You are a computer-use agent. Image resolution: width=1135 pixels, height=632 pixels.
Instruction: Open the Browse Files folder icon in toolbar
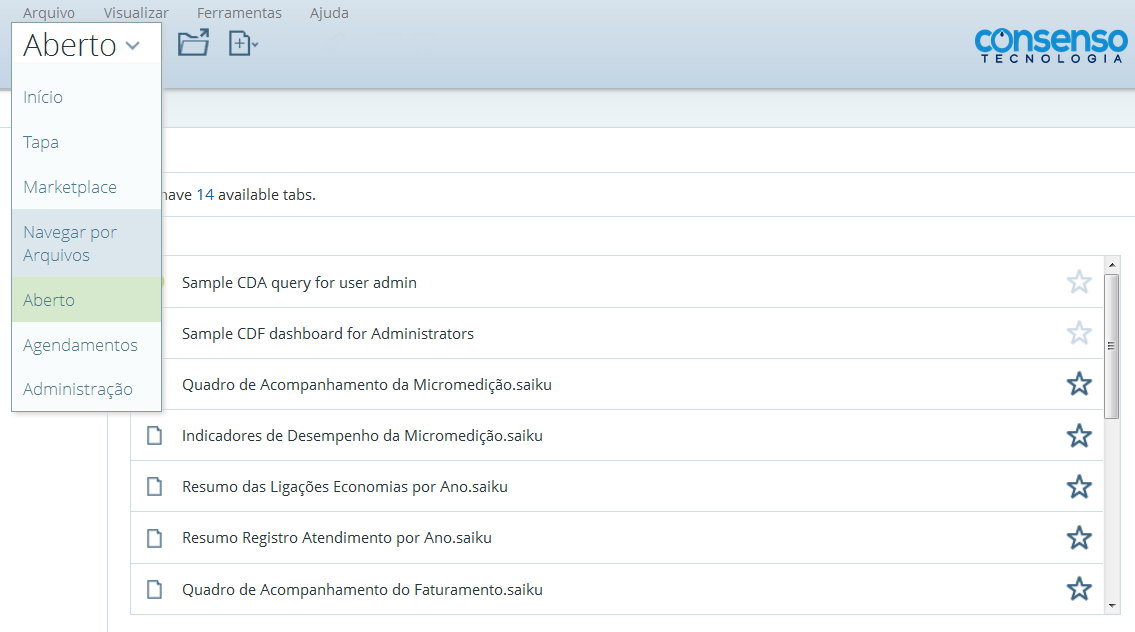[192, 43]
